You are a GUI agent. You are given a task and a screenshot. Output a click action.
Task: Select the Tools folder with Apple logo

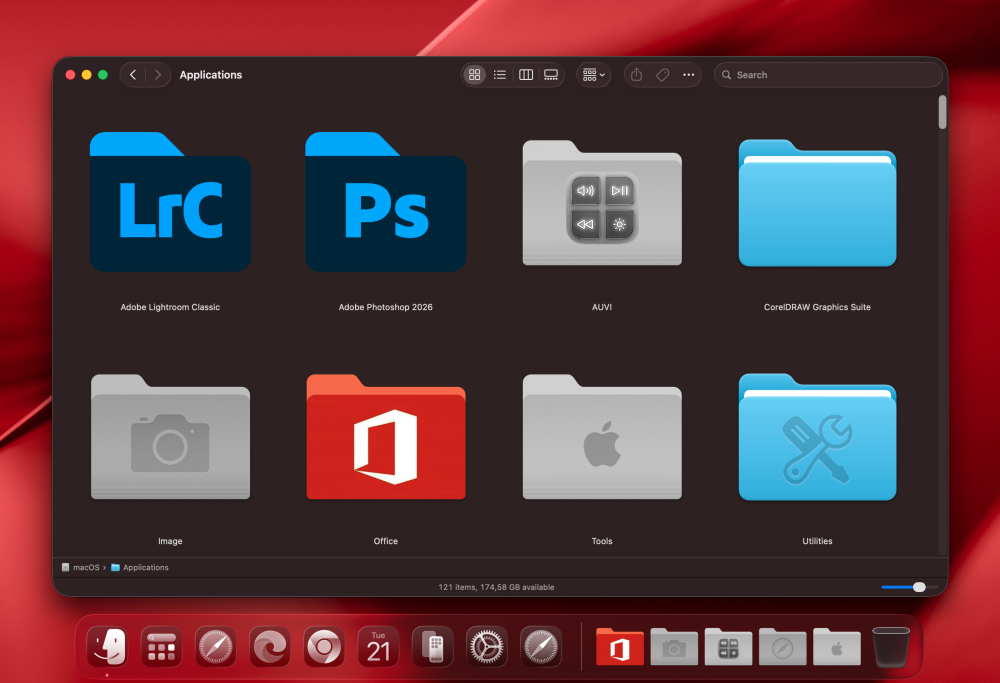click(602, 437)
